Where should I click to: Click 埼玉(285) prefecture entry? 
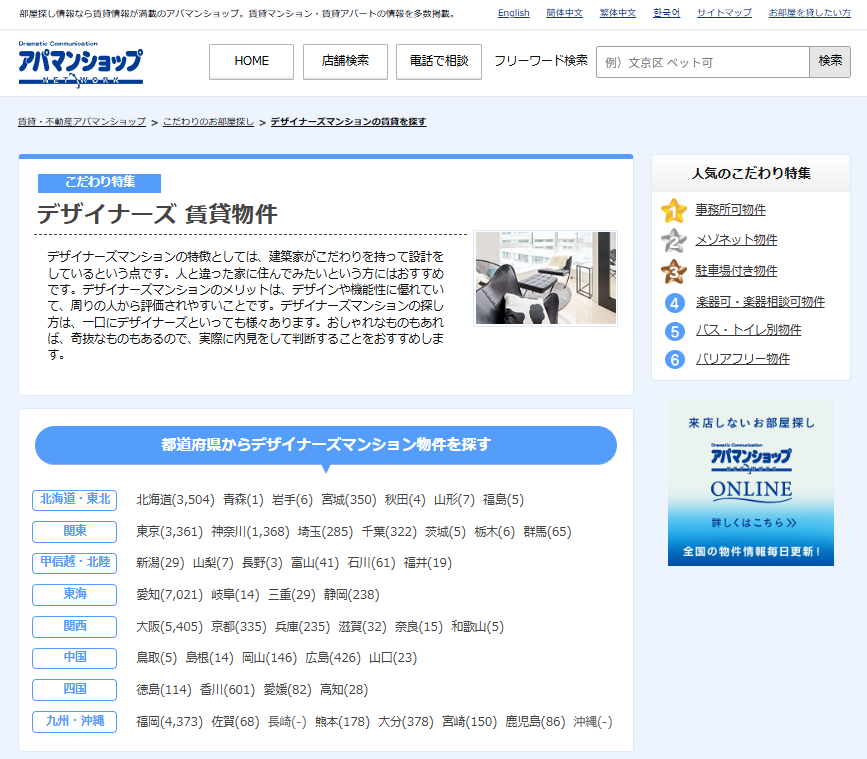[325, 532]
